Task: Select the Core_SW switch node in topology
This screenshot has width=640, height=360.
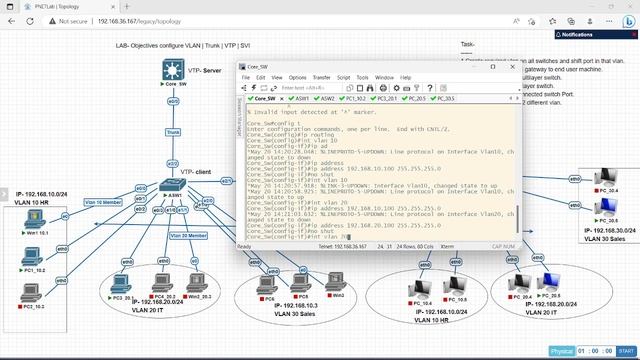Action: click(173, 69)
